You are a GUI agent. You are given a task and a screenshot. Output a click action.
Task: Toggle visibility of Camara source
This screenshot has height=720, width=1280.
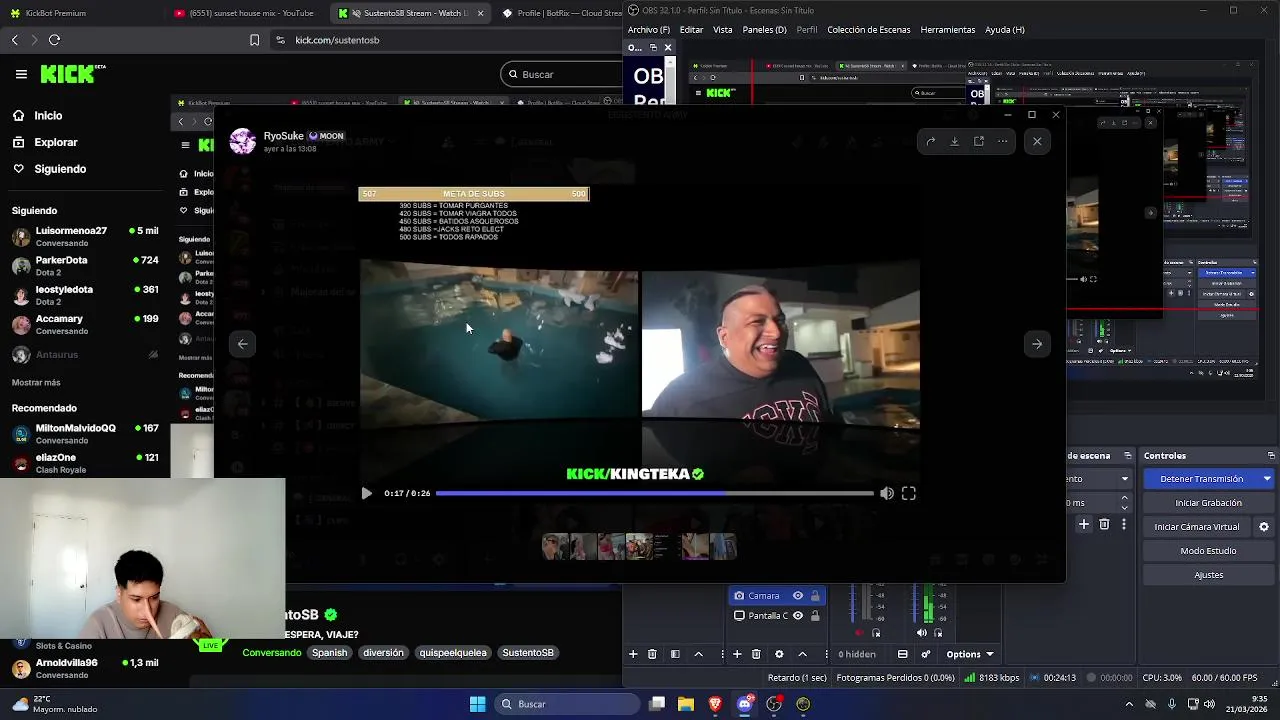[797, 596]
